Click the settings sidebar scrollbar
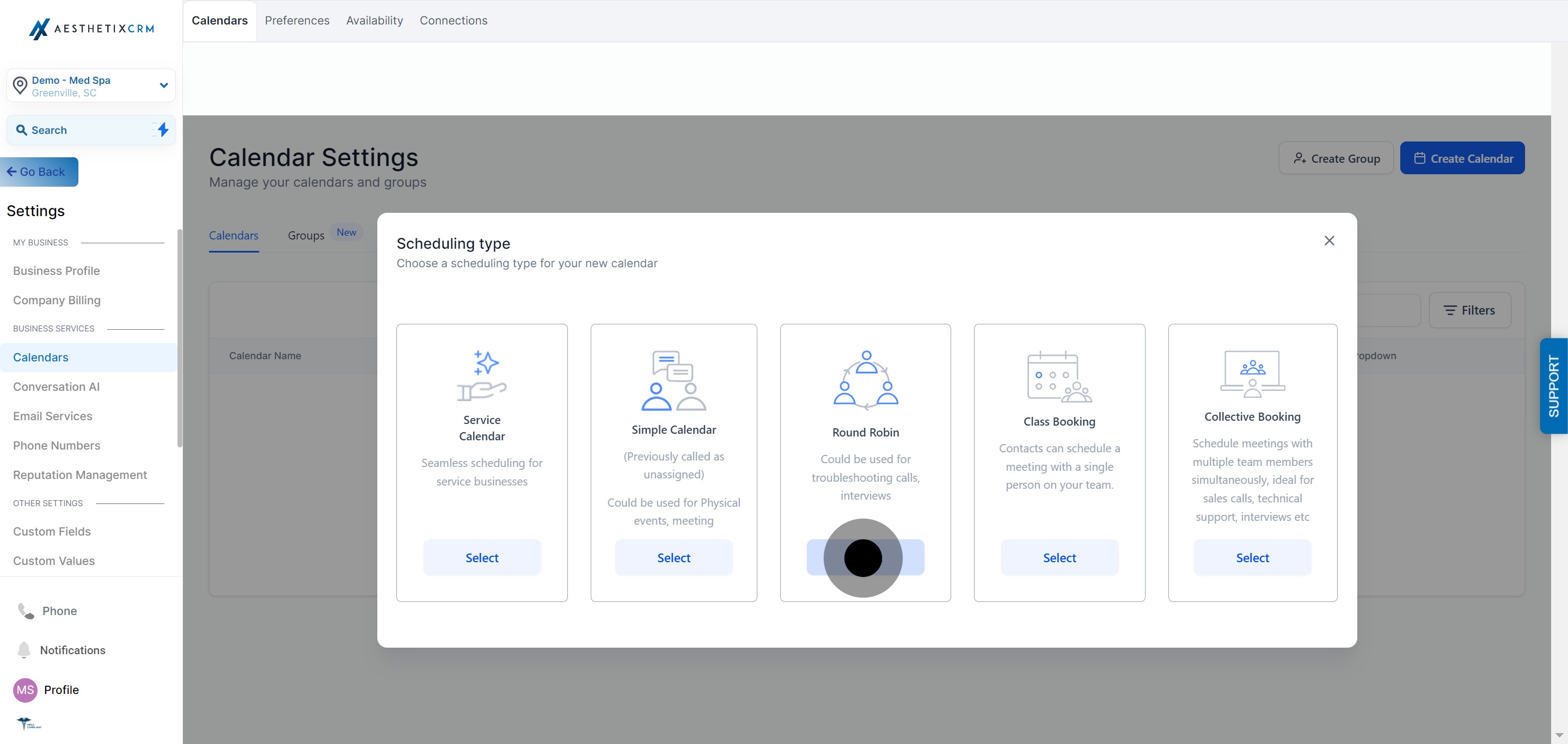 coord(180,338)
